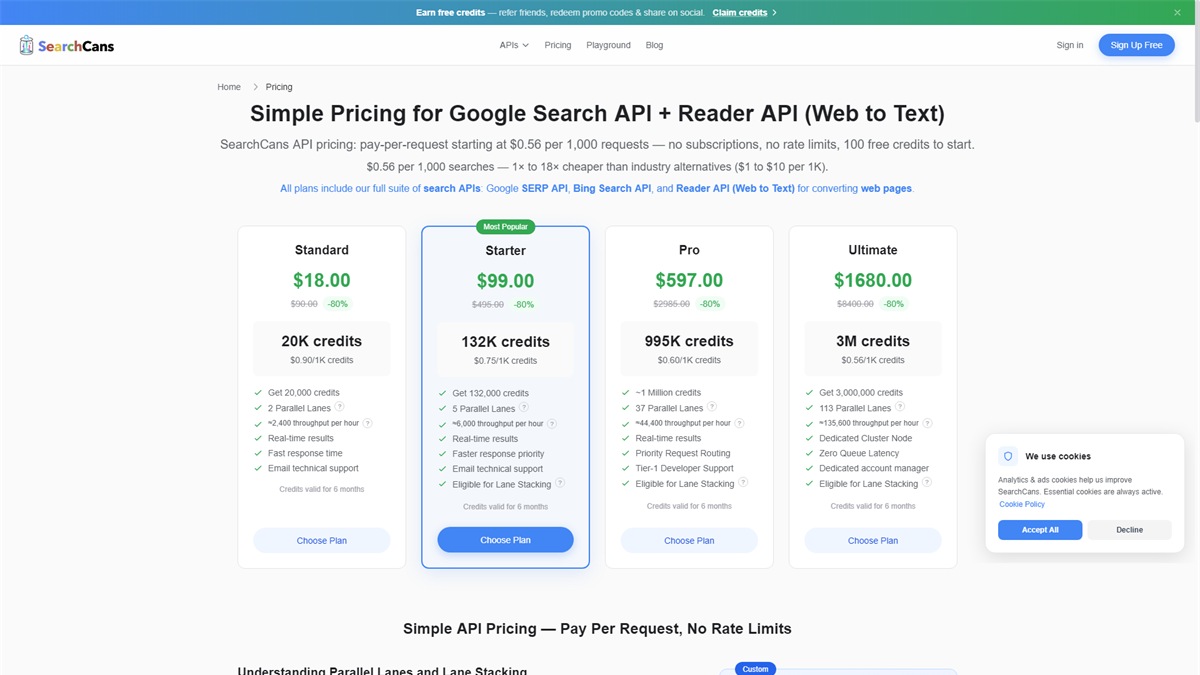
Task: Click Priority Request Routing feature
Action: (x=683, y=453)
